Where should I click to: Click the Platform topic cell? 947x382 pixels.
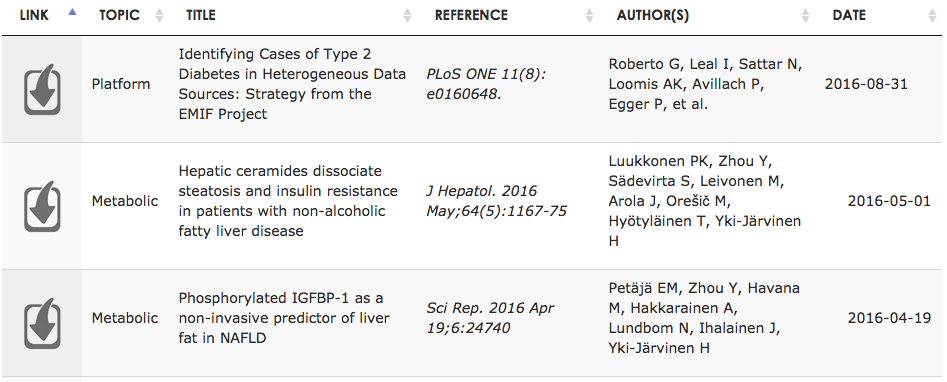(x=121, y=84)
